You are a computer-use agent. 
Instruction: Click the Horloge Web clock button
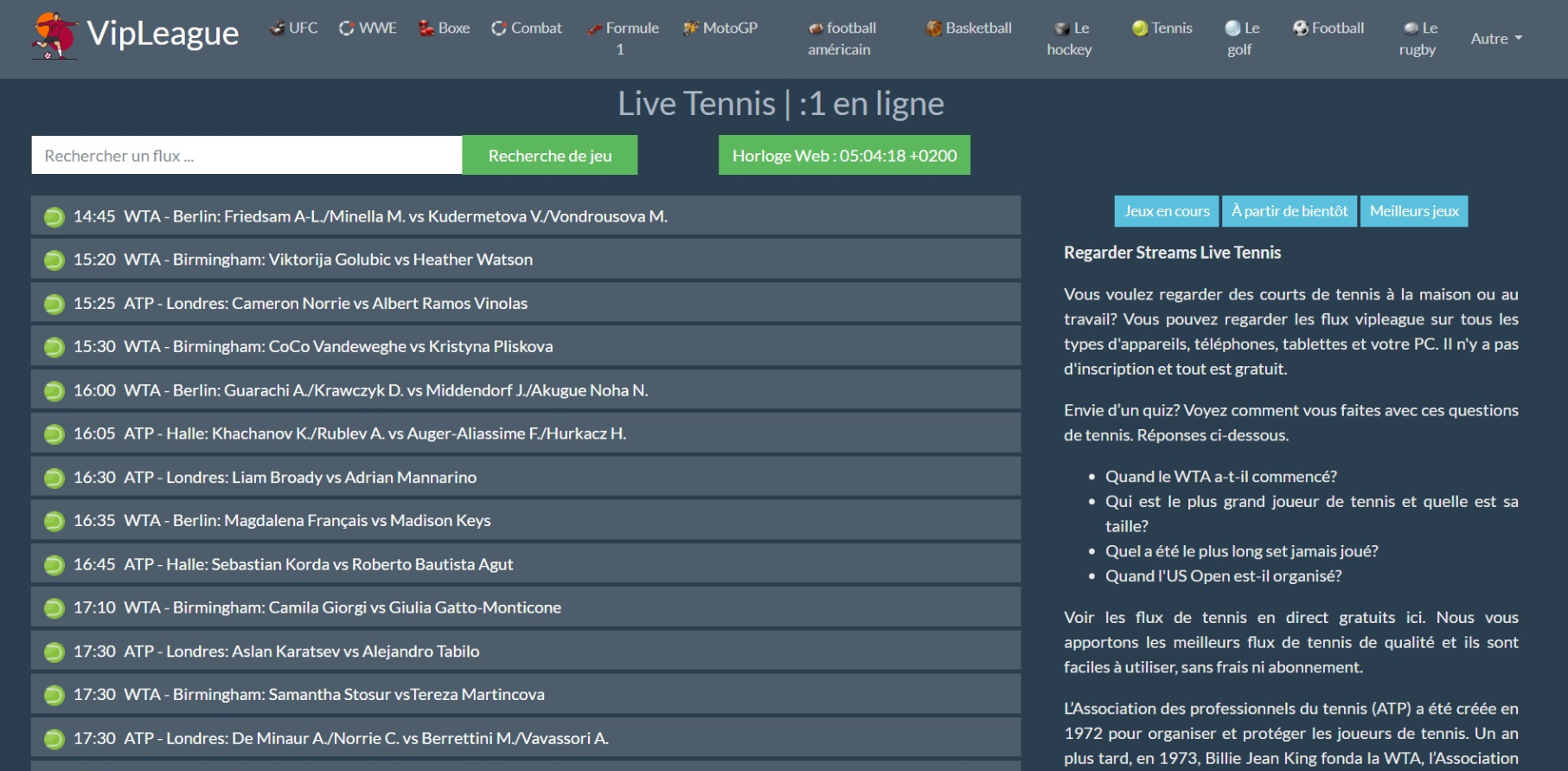[844, 155]
